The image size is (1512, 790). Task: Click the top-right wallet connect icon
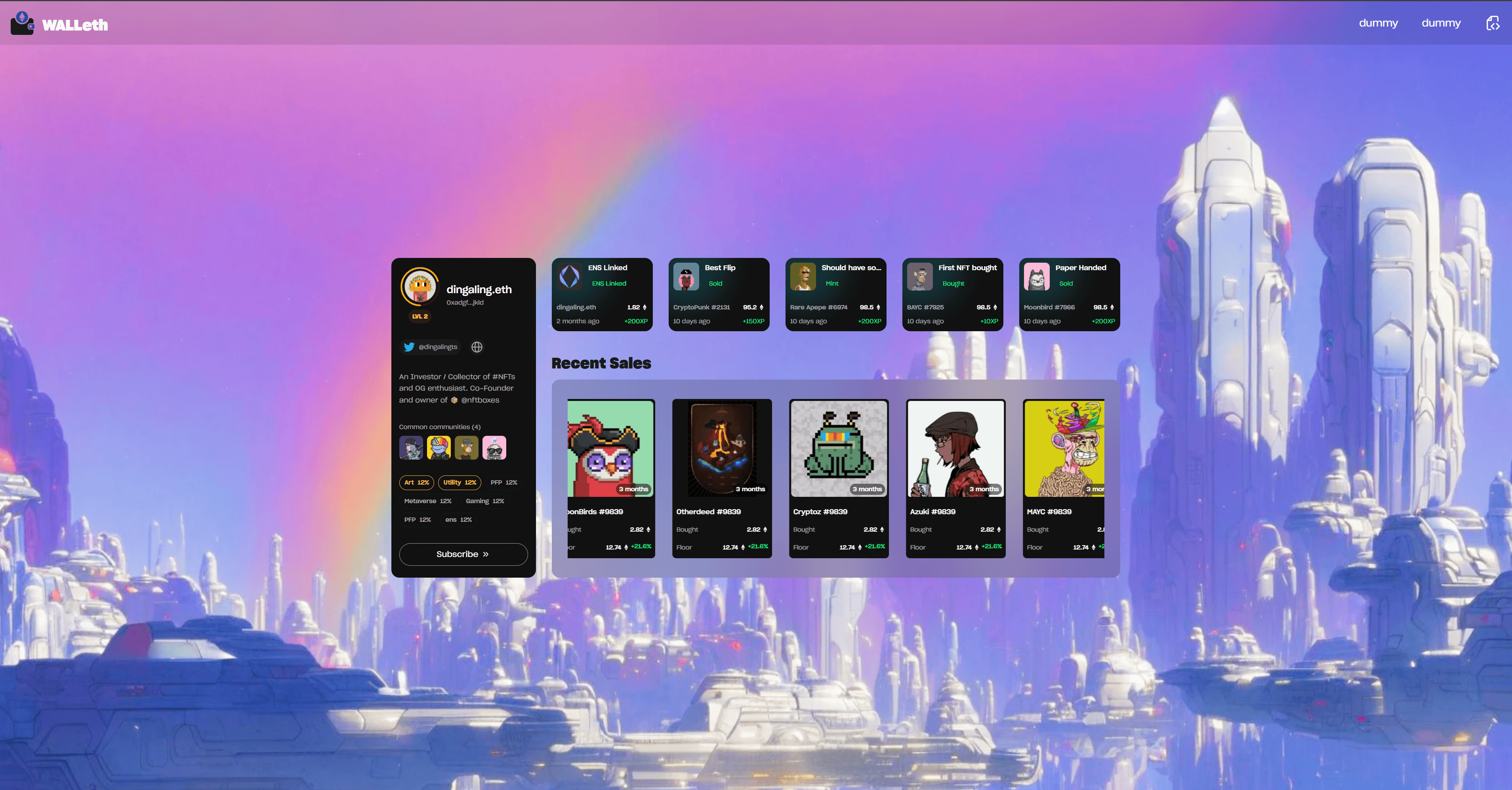(x=1492, y=23)
